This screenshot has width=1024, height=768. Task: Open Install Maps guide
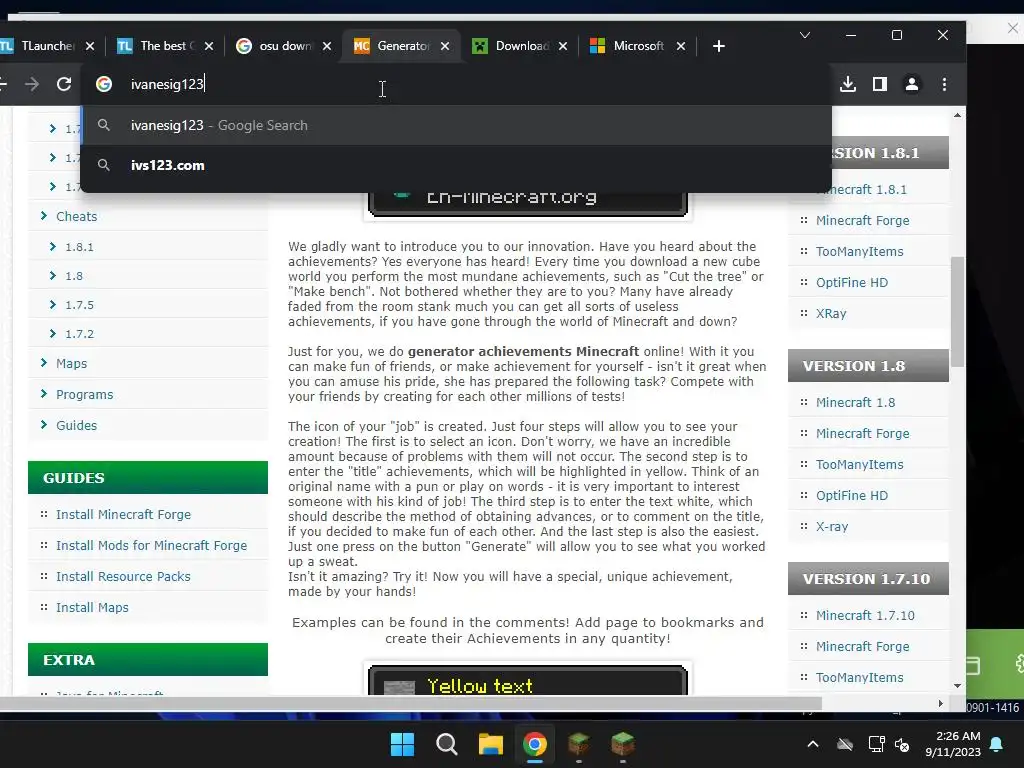92,607
